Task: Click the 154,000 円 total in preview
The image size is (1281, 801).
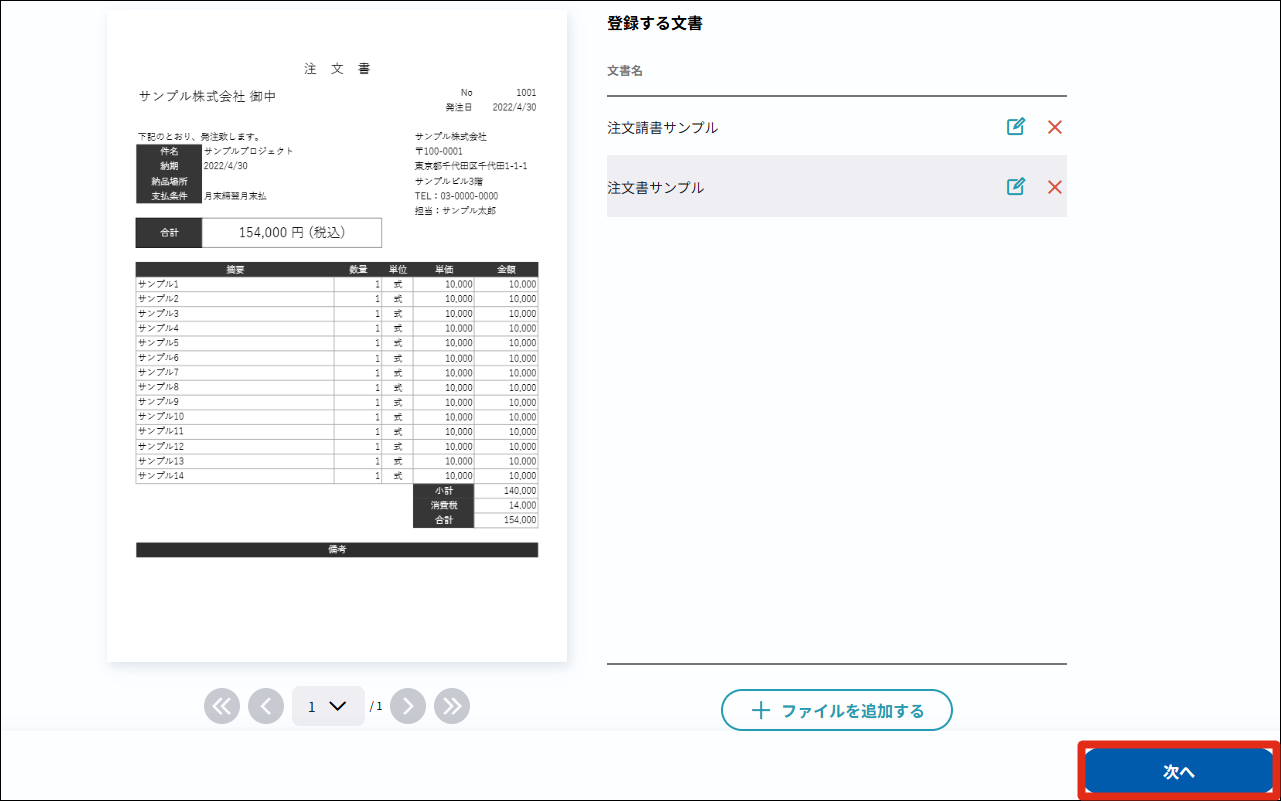Action: 291,233
